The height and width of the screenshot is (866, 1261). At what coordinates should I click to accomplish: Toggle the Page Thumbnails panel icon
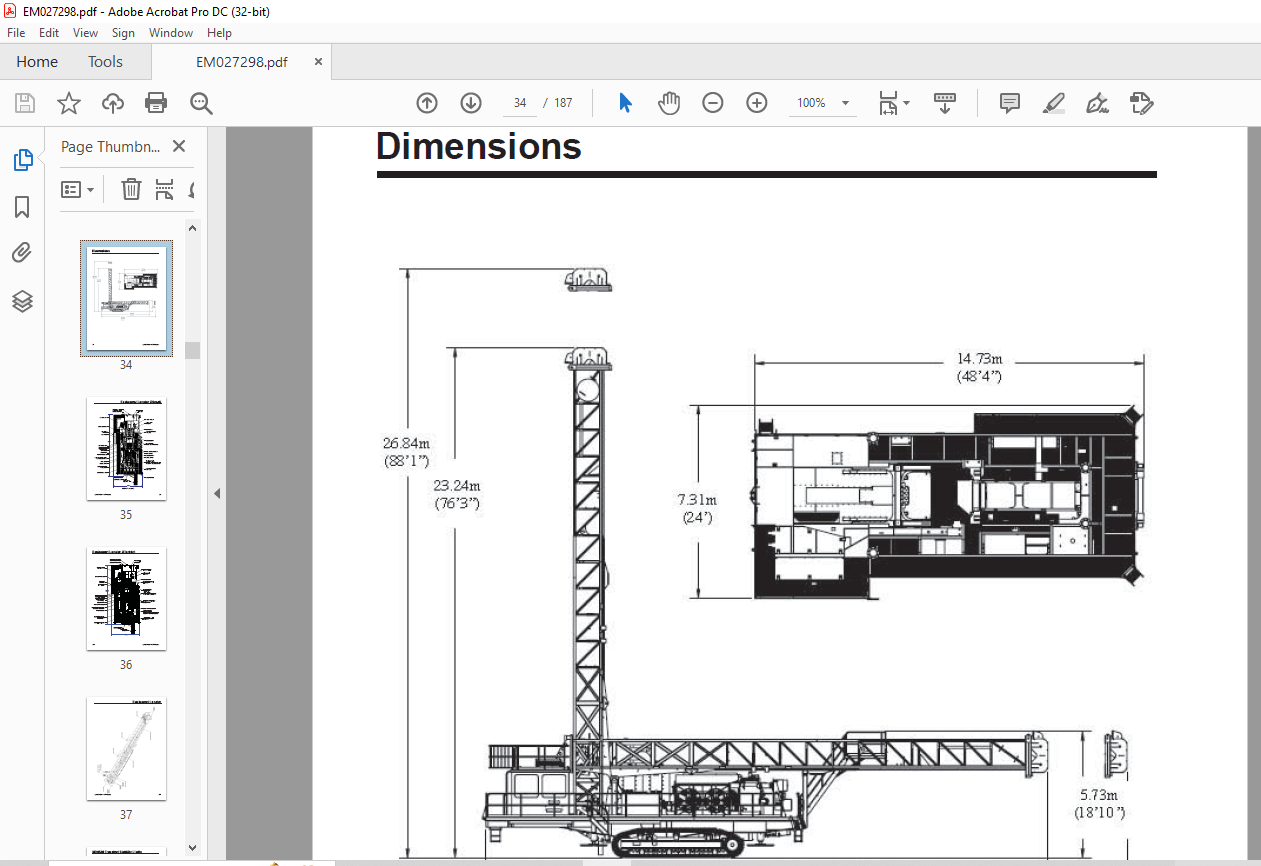22,159
